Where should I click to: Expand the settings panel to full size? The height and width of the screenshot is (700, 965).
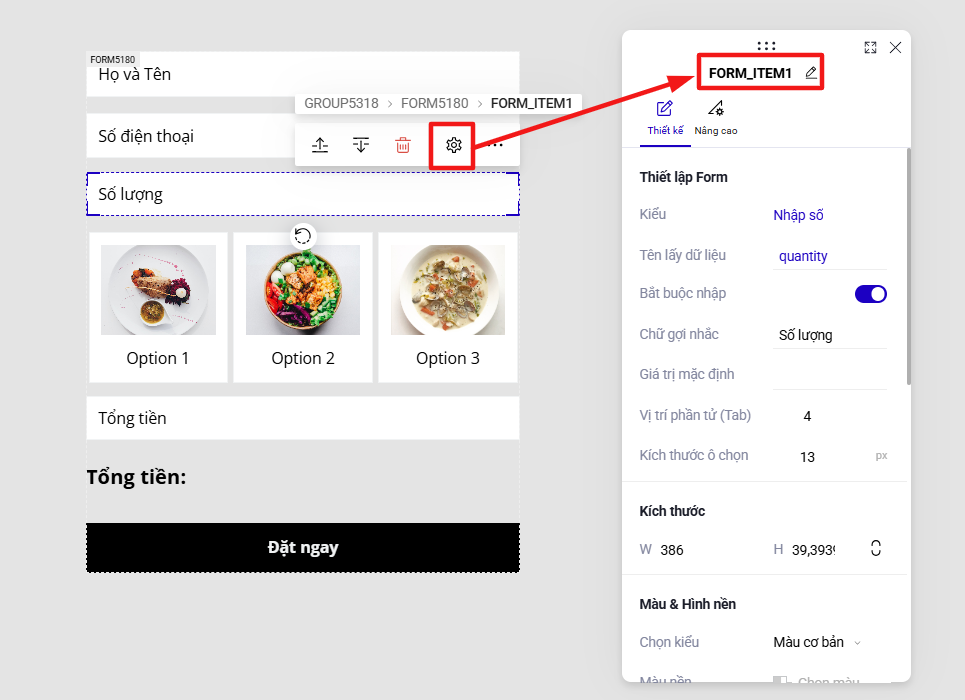tap(870, 47)
